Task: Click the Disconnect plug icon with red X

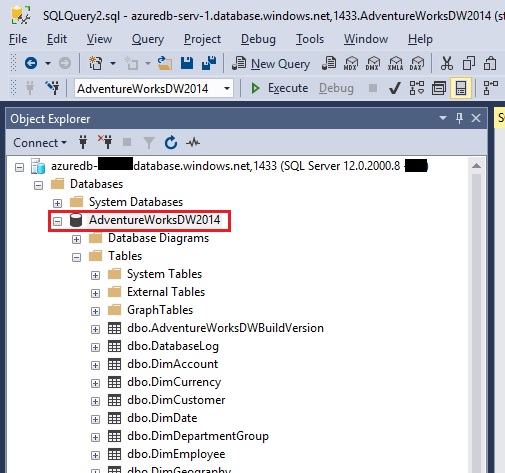Action: tap(105, 142)
